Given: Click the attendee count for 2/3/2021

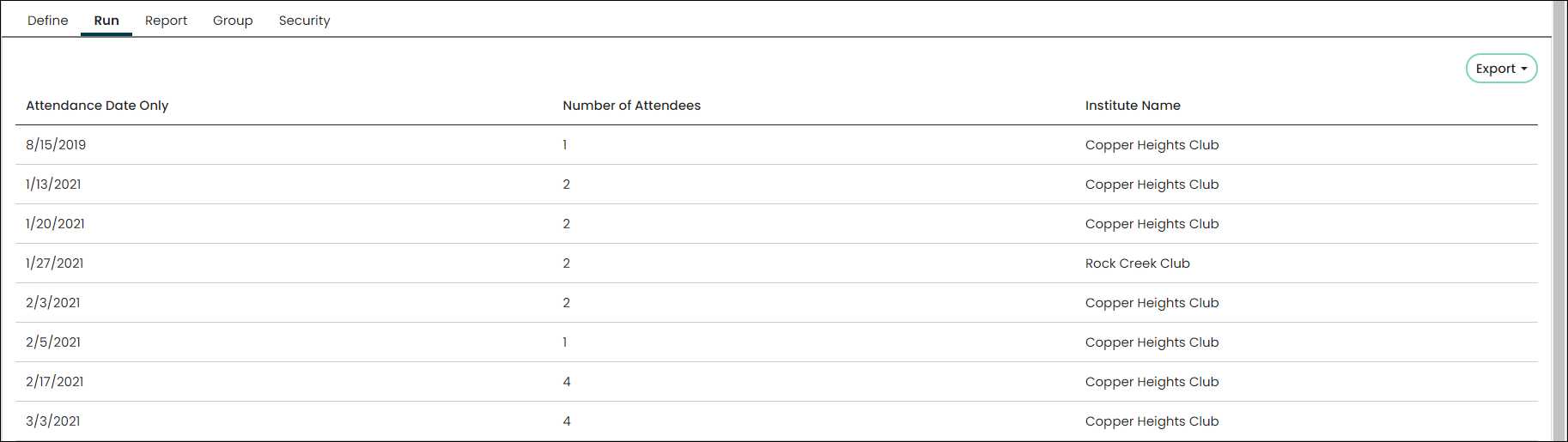Looking at the screenshot, I should (x=566, y=303).
